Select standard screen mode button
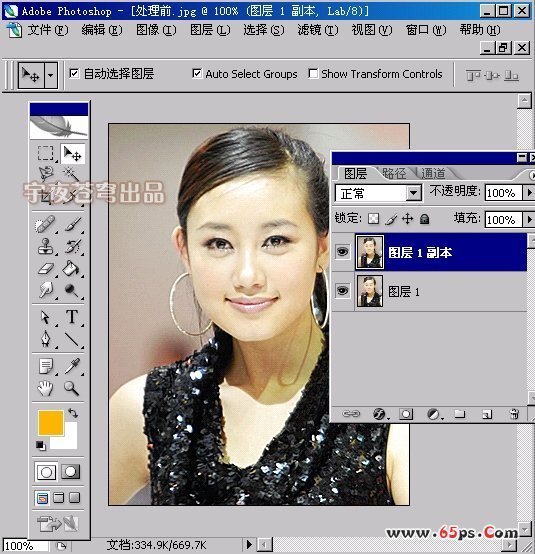 (42, 498)
